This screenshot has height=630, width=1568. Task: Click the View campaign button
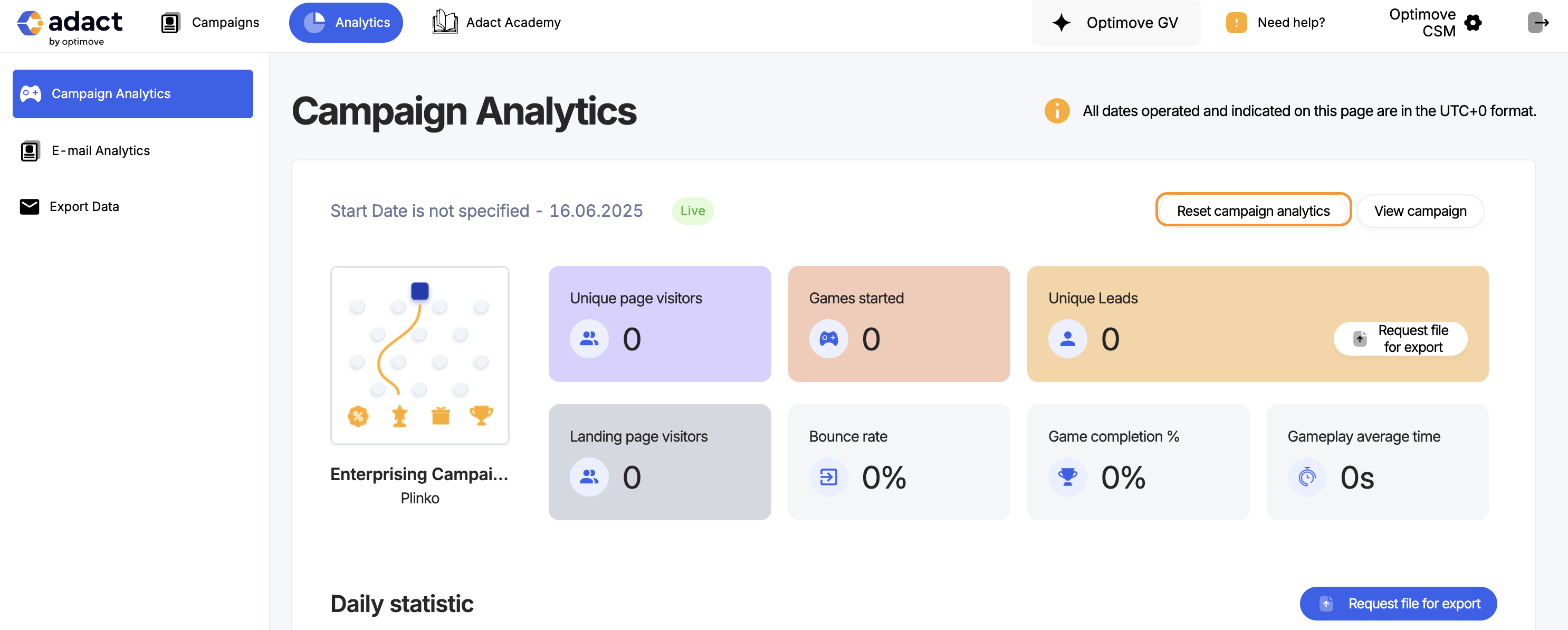[x=1420, y=211]
